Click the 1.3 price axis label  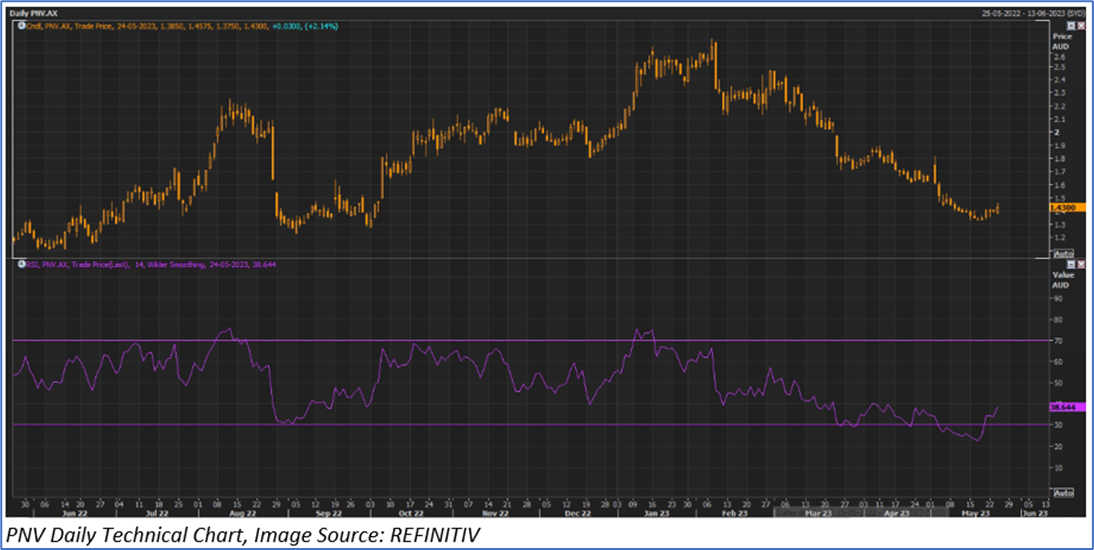tap(1059, 224)
